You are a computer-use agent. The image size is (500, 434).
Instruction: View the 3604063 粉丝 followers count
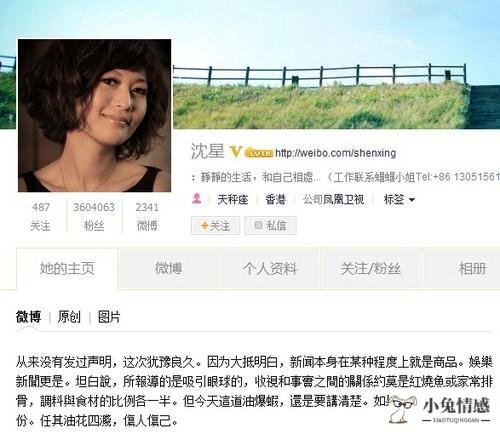click(94, 216)
